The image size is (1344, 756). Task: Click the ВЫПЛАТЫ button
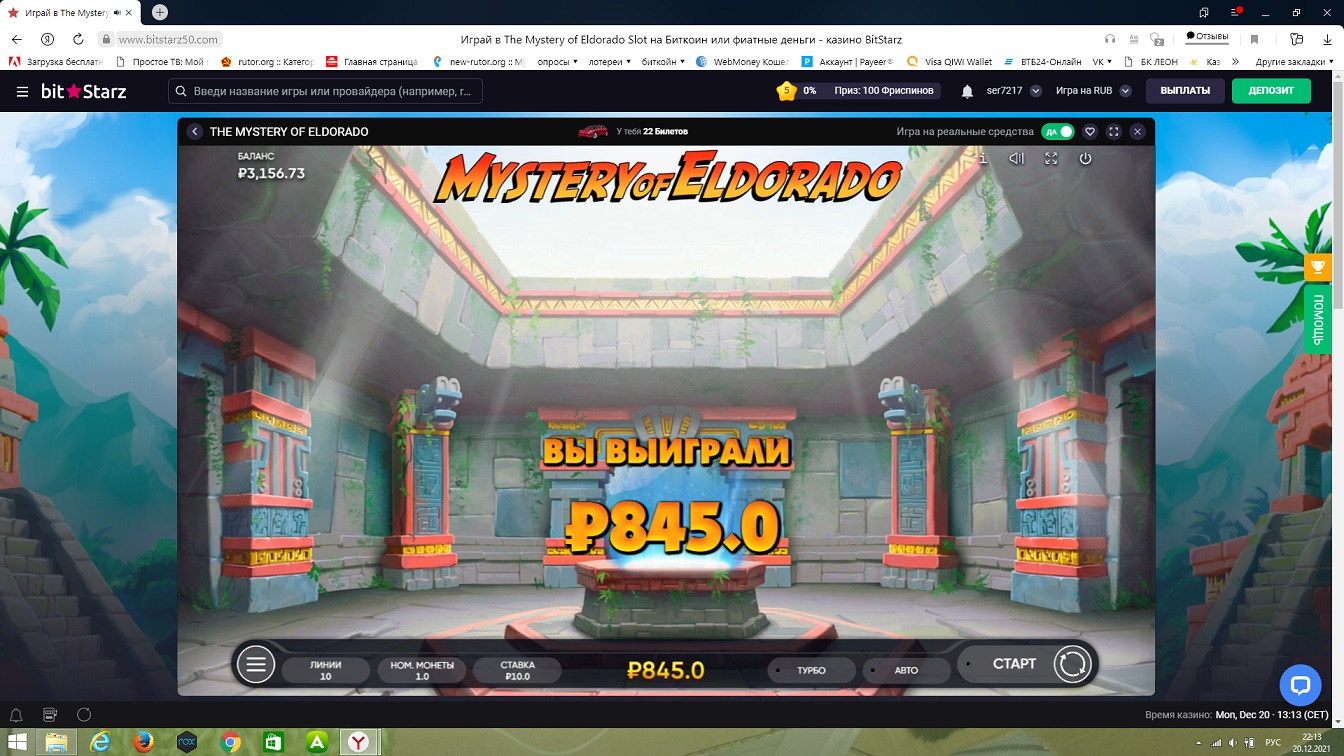pyautogui.click(x=1185, y=91)
